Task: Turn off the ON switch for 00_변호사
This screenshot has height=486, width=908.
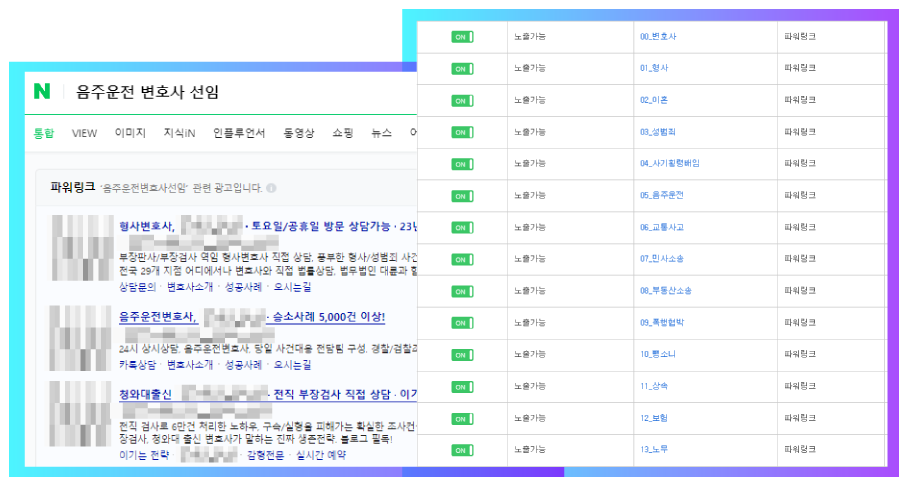Action: click(462, 37)
